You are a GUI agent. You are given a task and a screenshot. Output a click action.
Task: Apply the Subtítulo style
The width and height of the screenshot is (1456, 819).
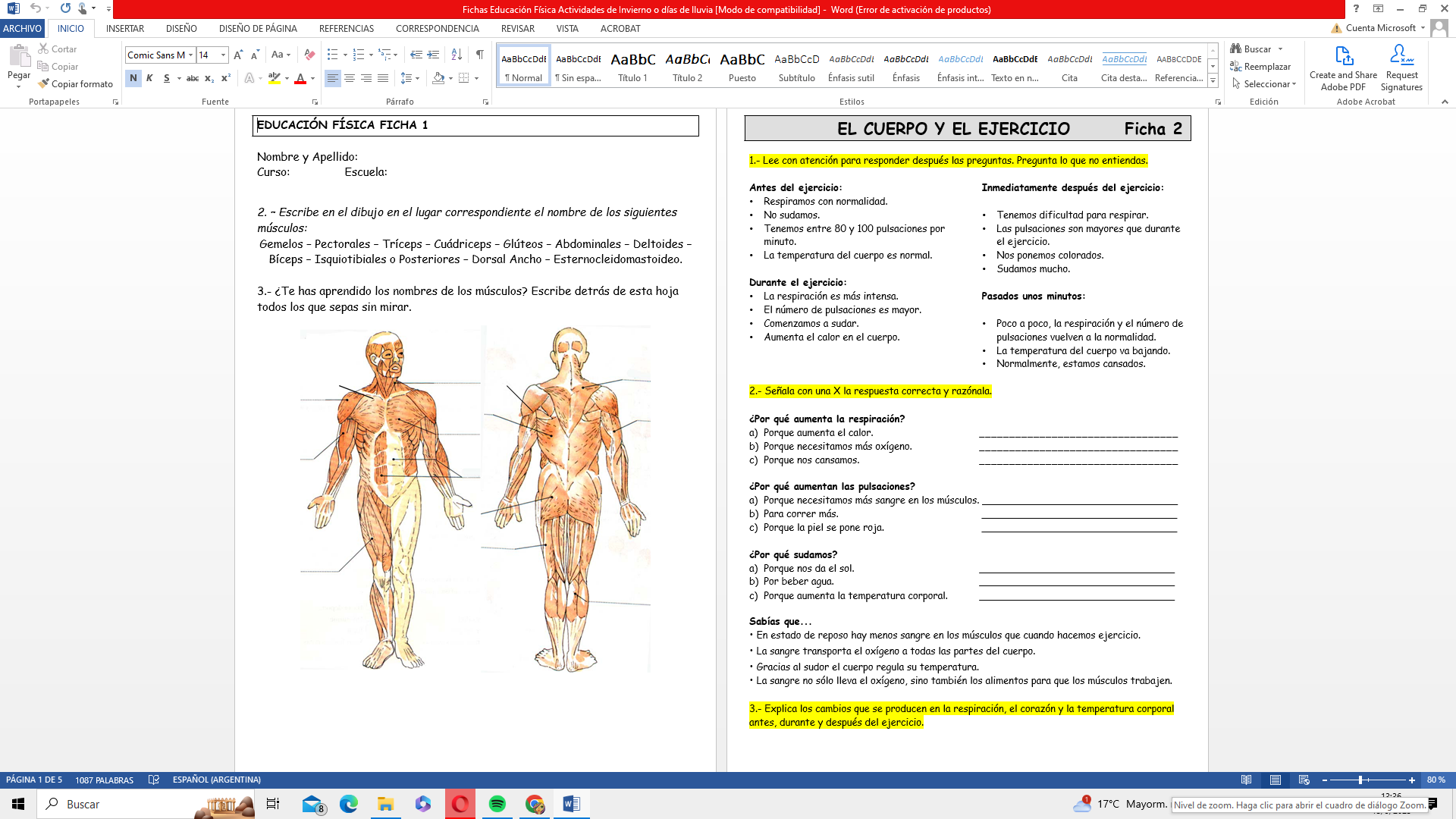pos(796,66)
